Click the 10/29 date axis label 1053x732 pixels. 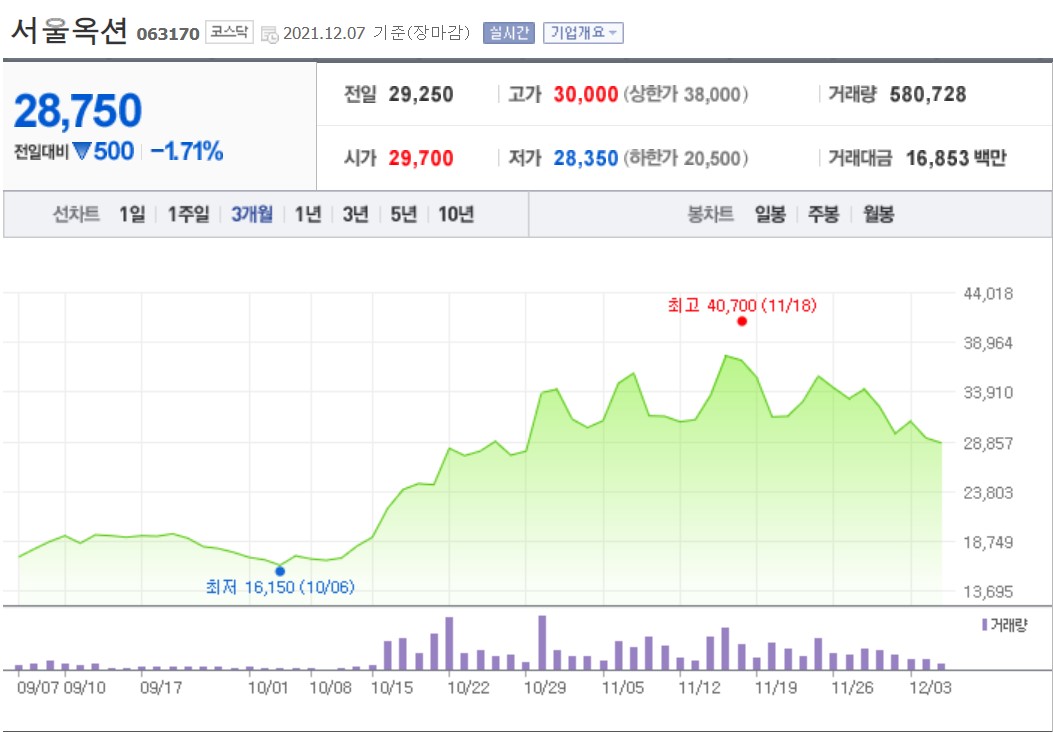click(x=545, y=688)
